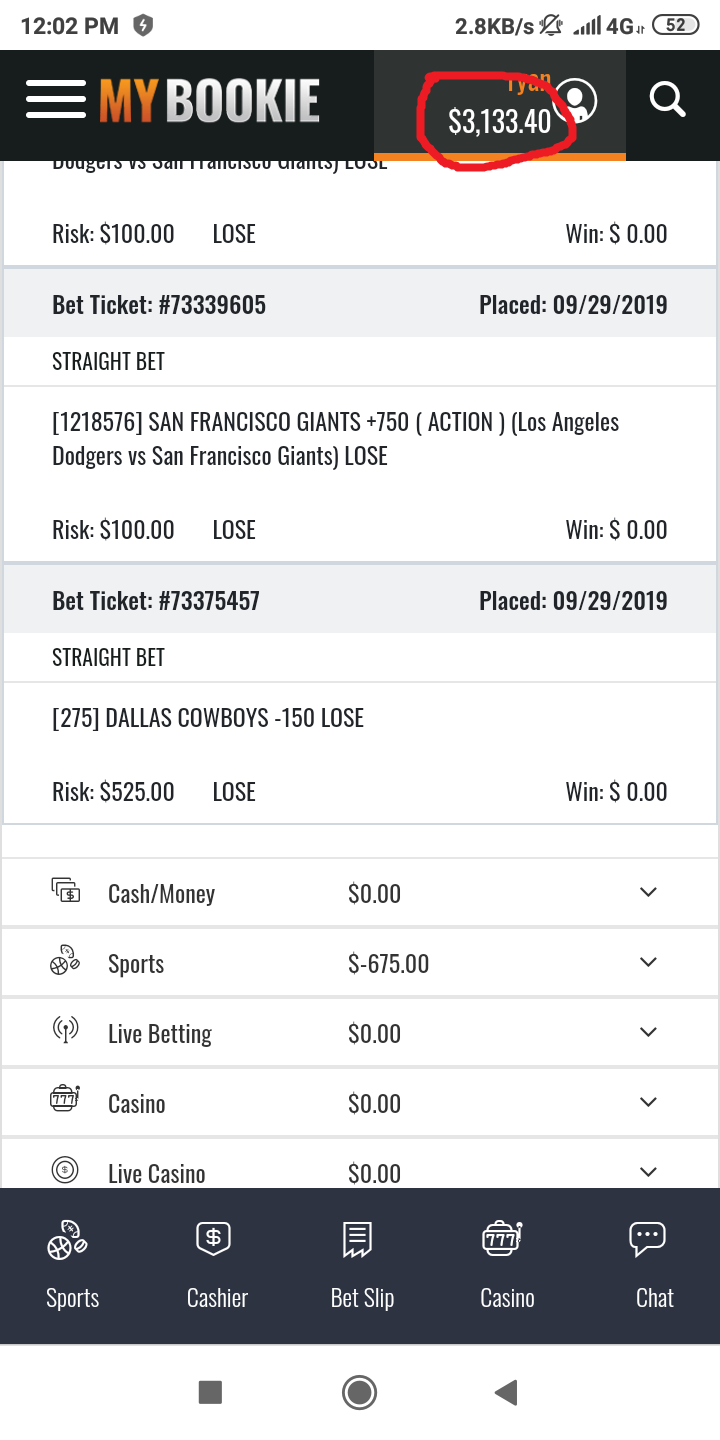Click the MyBookie logo

209,101
